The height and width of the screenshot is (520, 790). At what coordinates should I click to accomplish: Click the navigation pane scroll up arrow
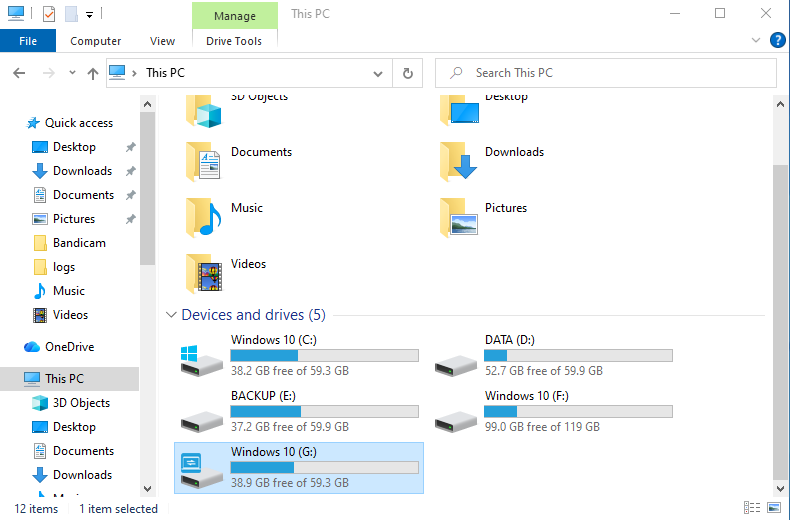[x=147, y=104]
